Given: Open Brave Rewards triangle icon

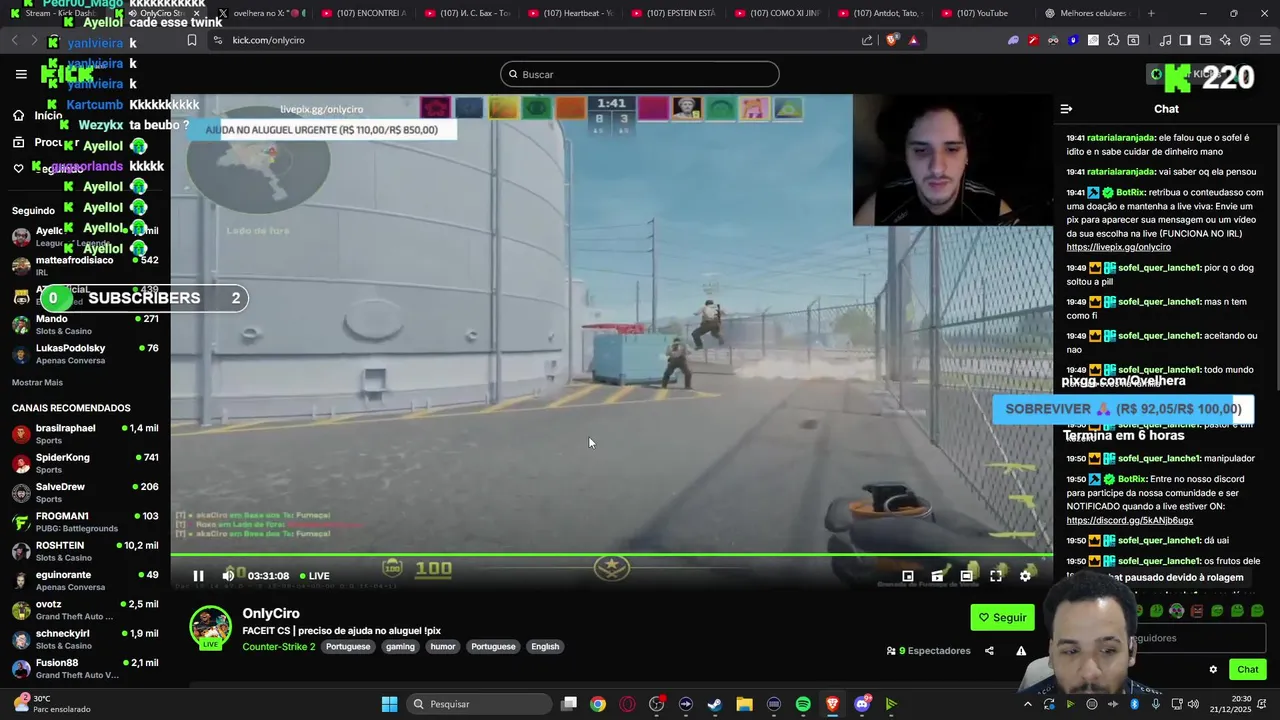Looking at the screenshot, I should (x=913, y=40).
